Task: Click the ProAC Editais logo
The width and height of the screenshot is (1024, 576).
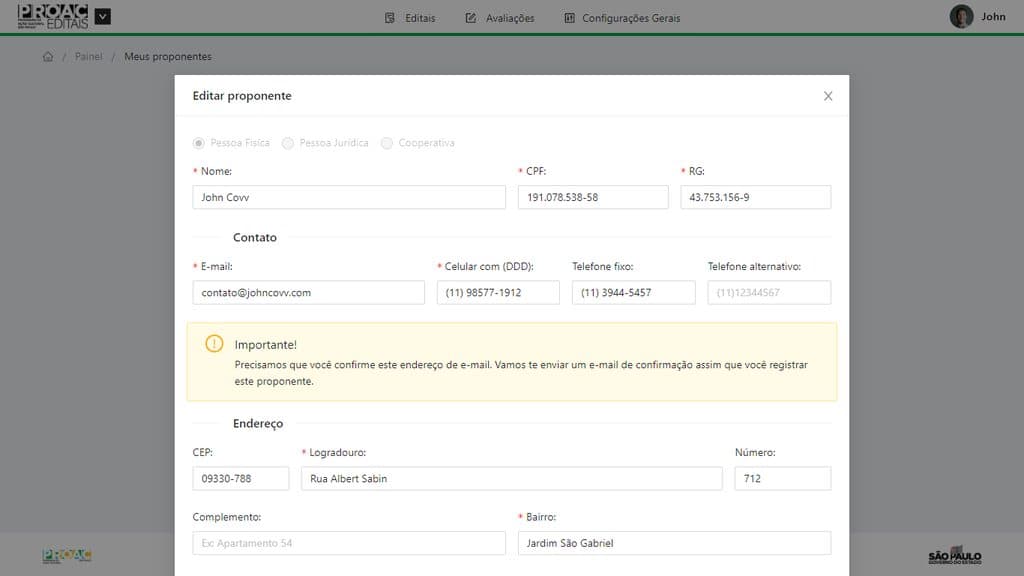Action: [53, 16]
